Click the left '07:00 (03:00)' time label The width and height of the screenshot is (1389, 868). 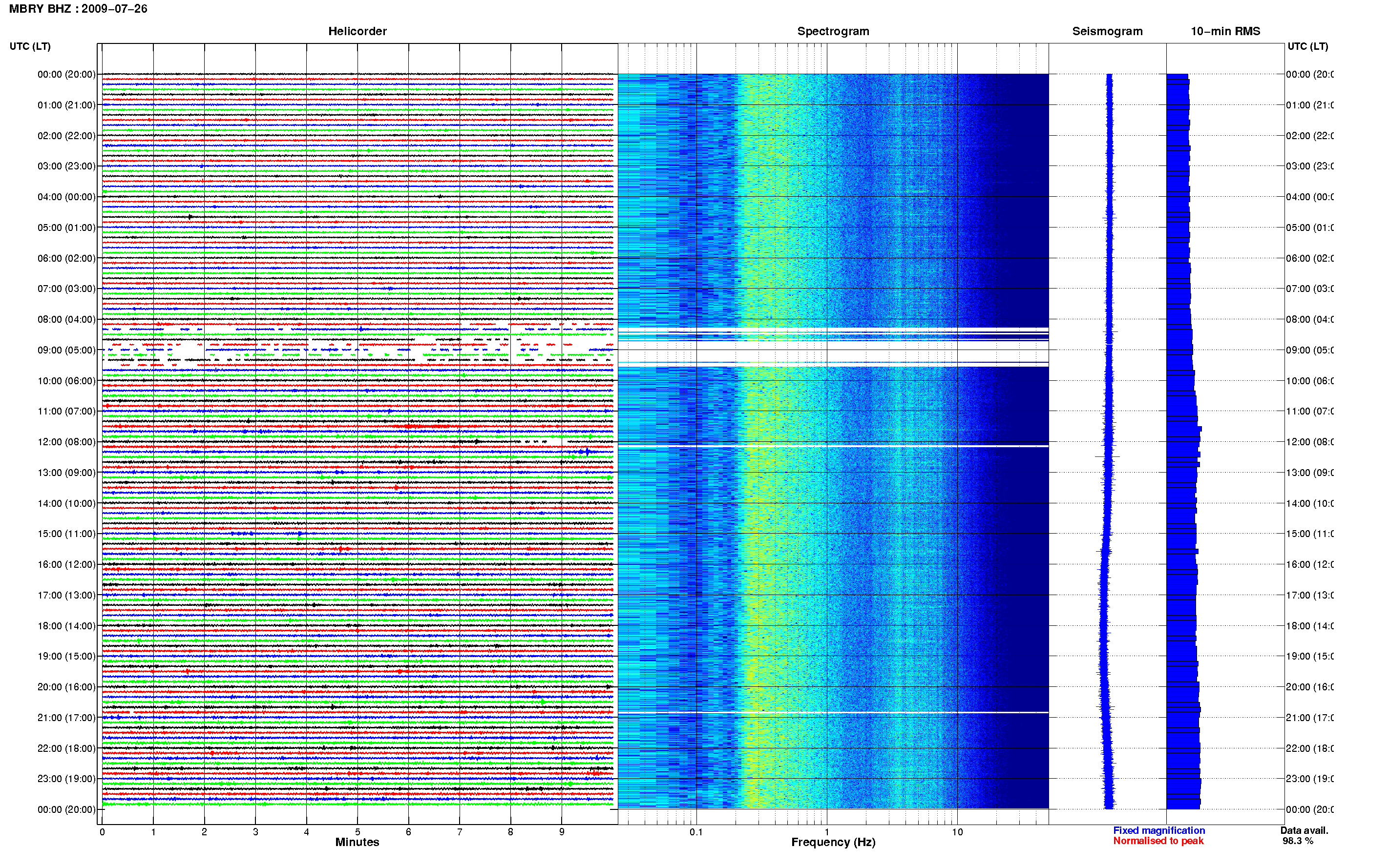66,288
